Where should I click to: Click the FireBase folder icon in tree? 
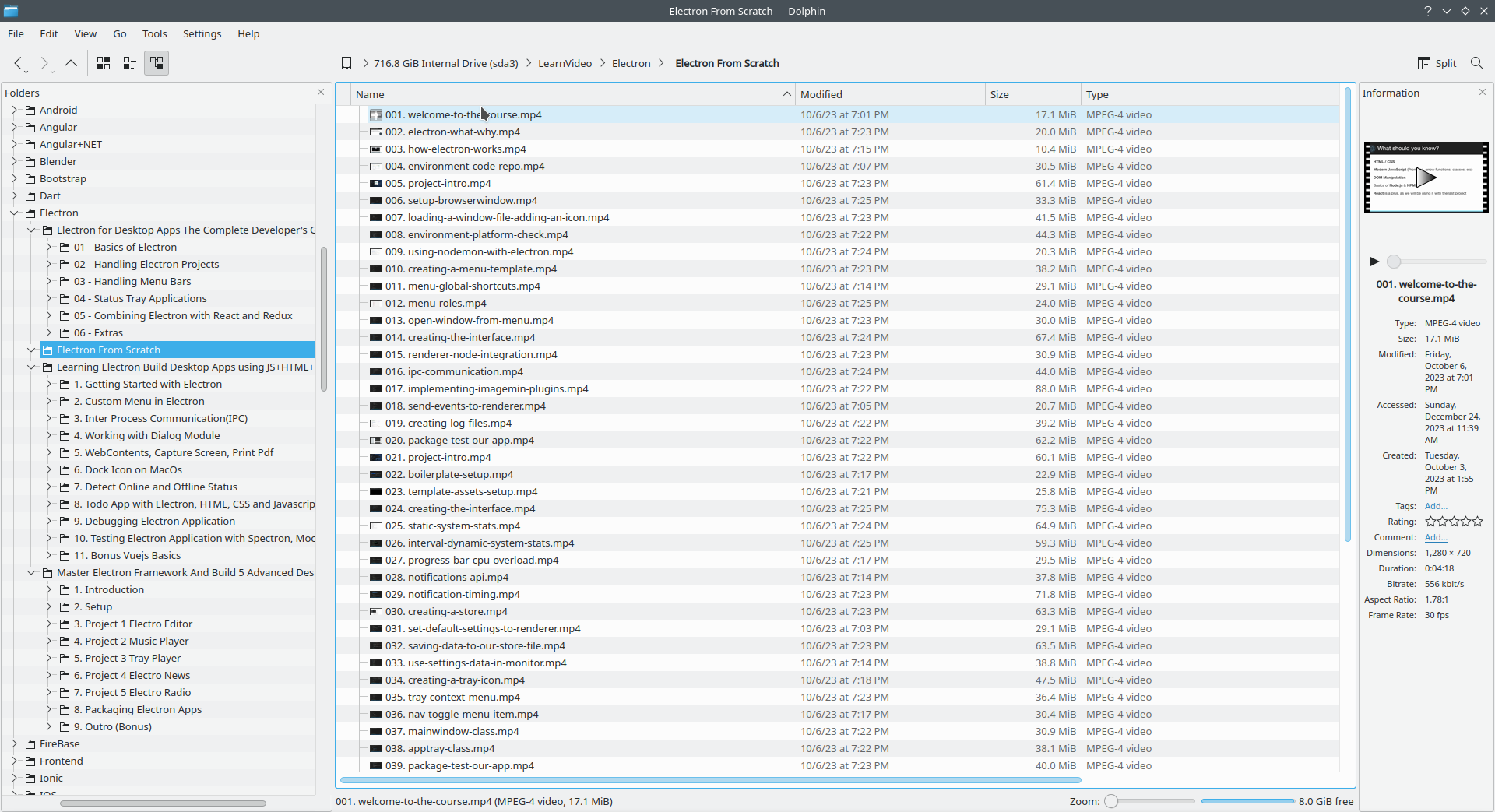point(31,744)
